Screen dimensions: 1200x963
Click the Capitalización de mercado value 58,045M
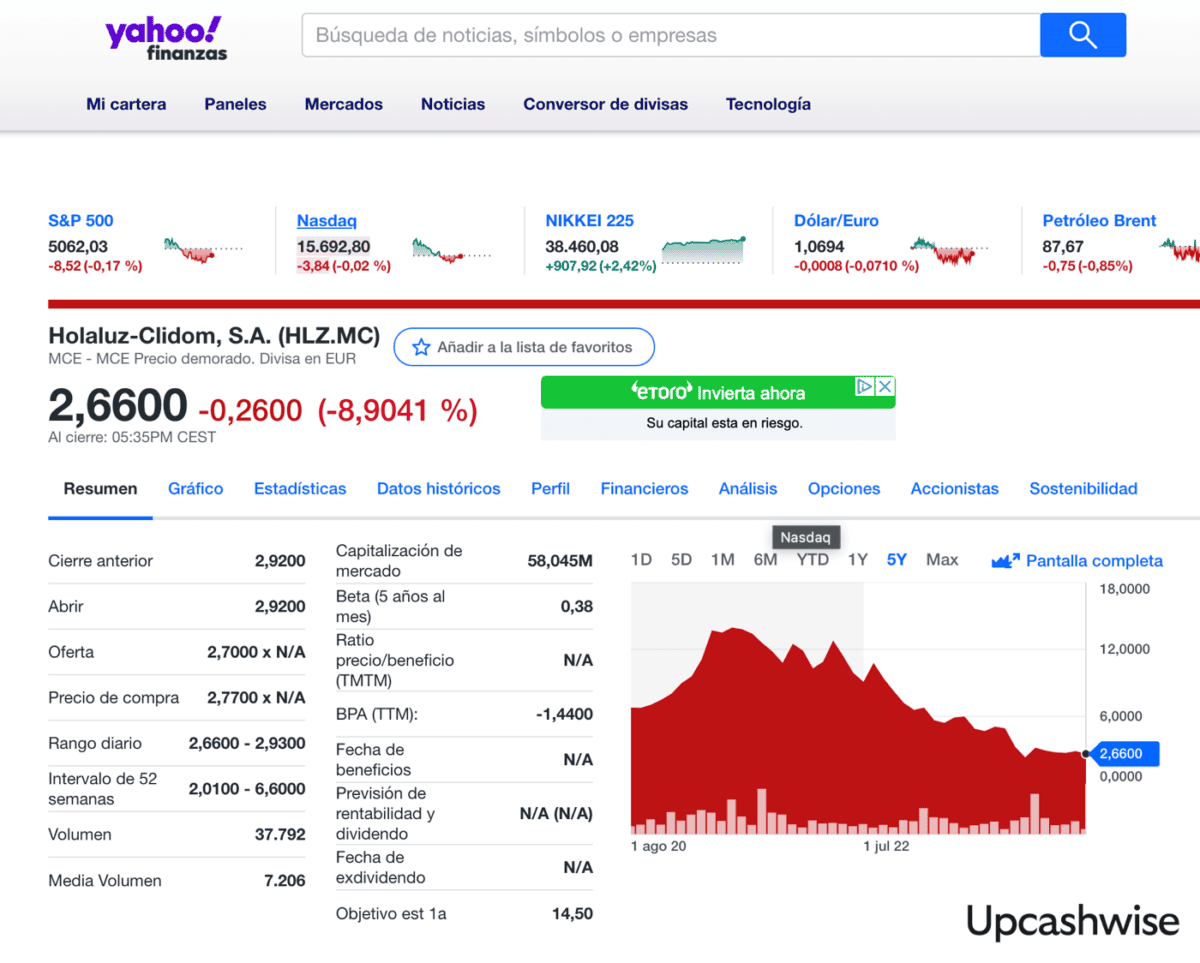coord(560,561)
